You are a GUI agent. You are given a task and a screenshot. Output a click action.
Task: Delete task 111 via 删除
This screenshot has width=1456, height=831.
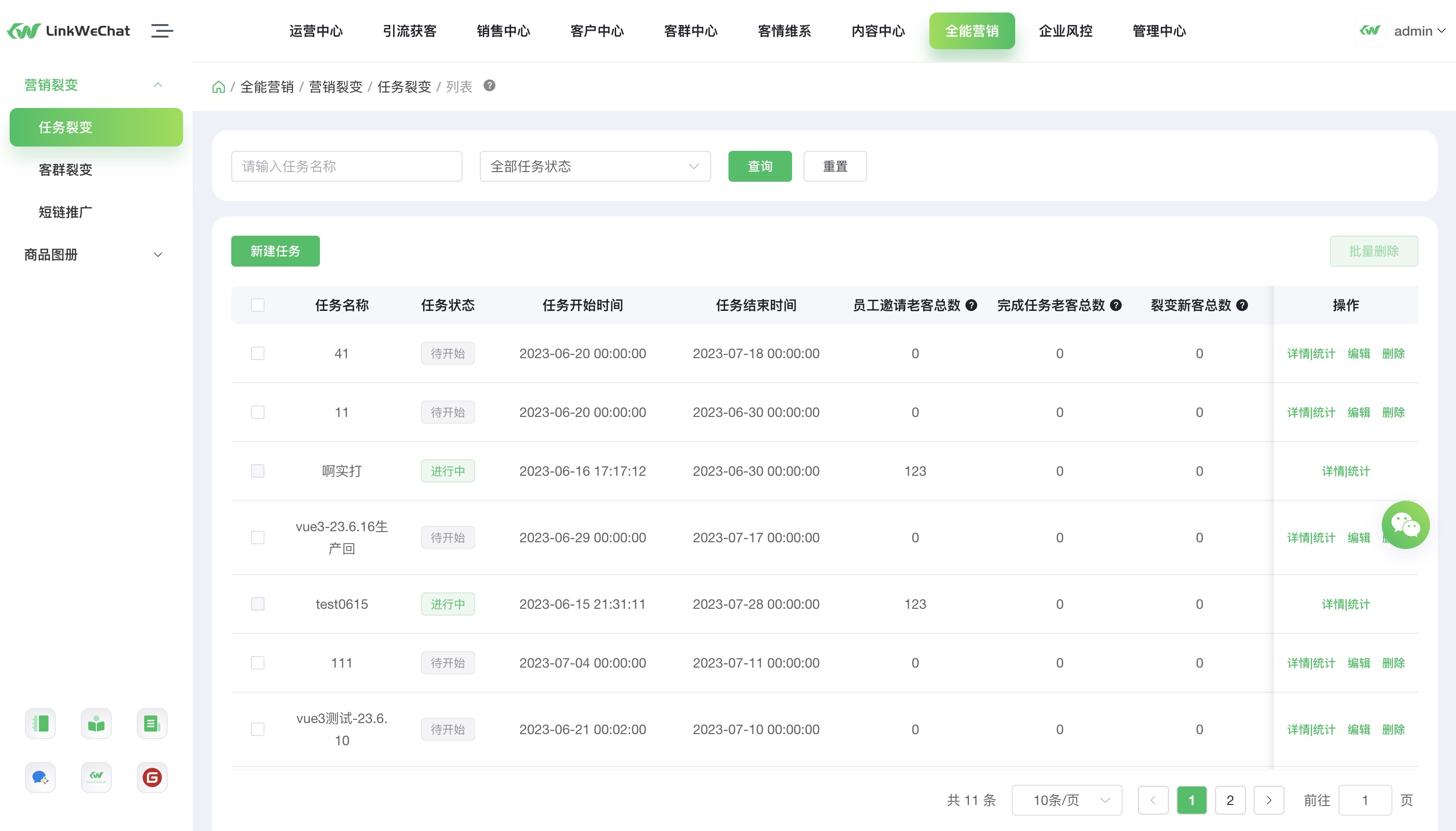[x=1393, y=663]
